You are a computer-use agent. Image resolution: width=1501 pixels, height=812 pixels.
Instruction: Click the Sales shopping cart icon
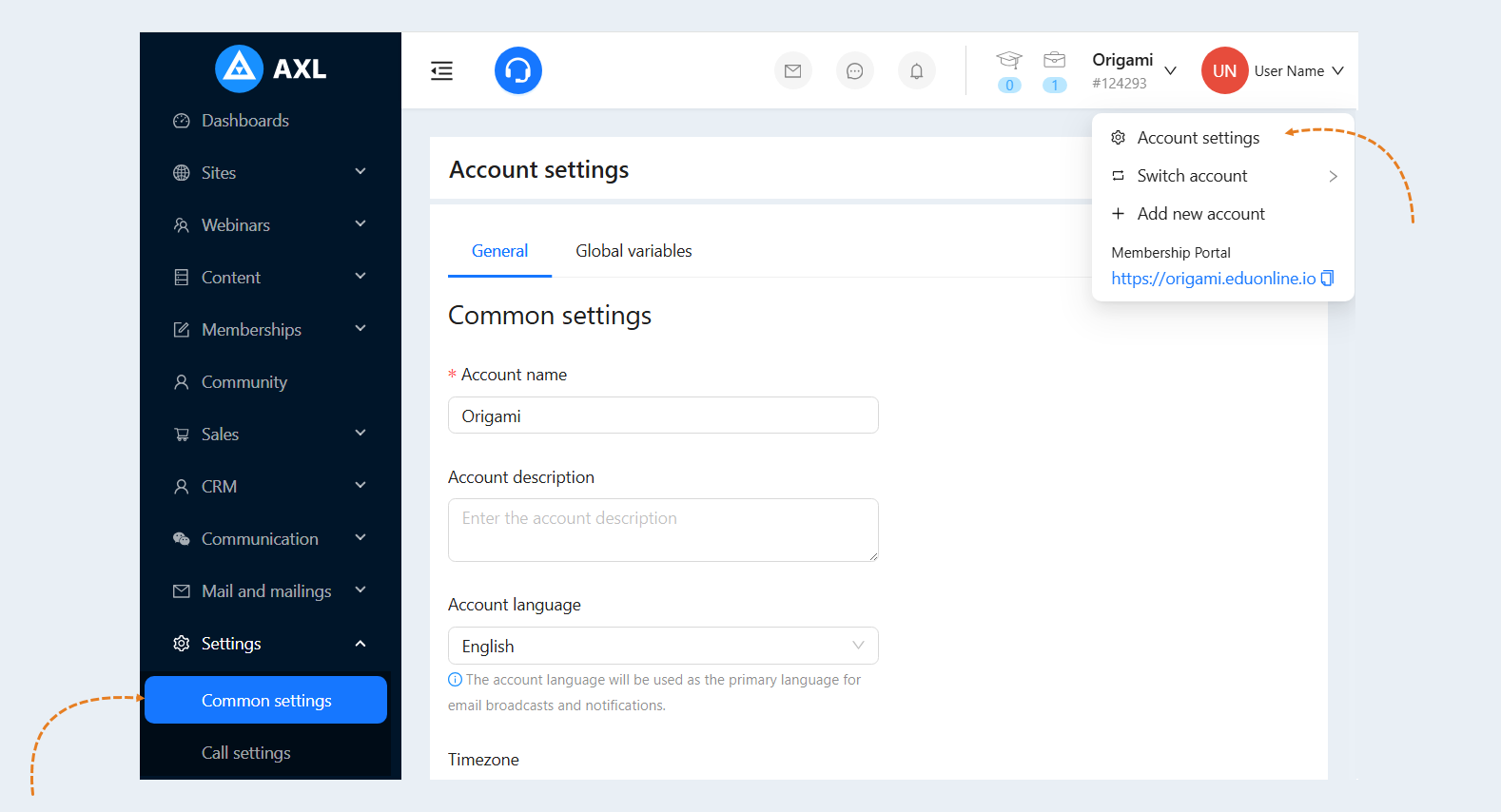(182, 435)
